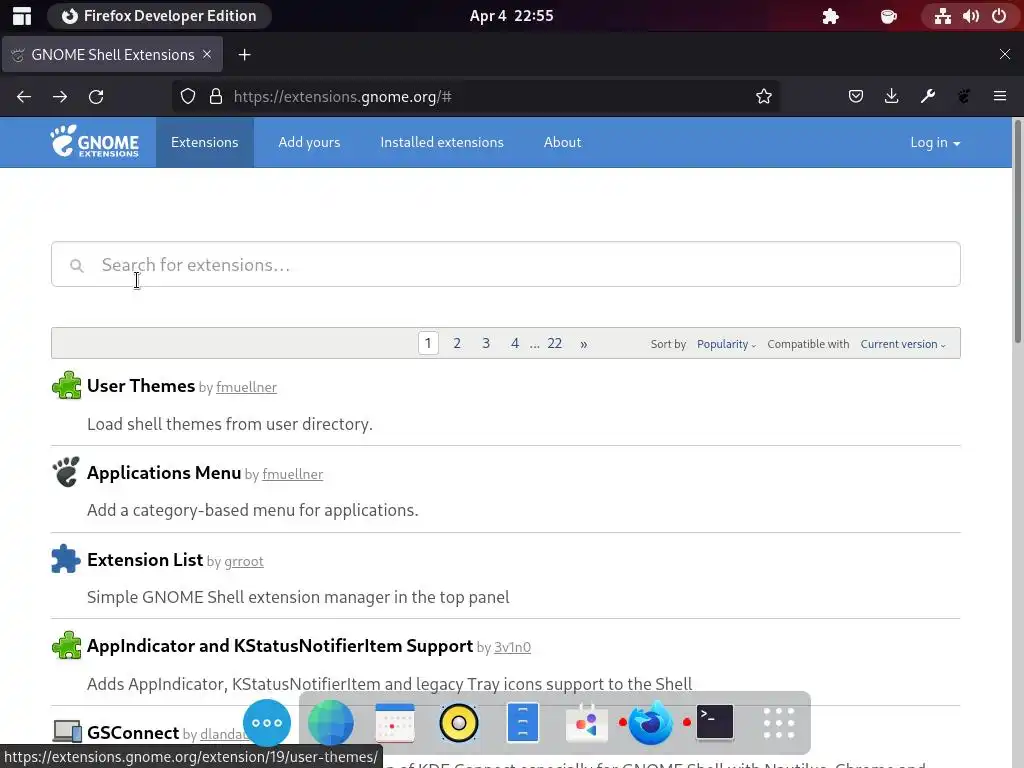Click the User Themes puzzle icon
The image size is (1024, 768).
pyautogui.click(x=66, y=385)
